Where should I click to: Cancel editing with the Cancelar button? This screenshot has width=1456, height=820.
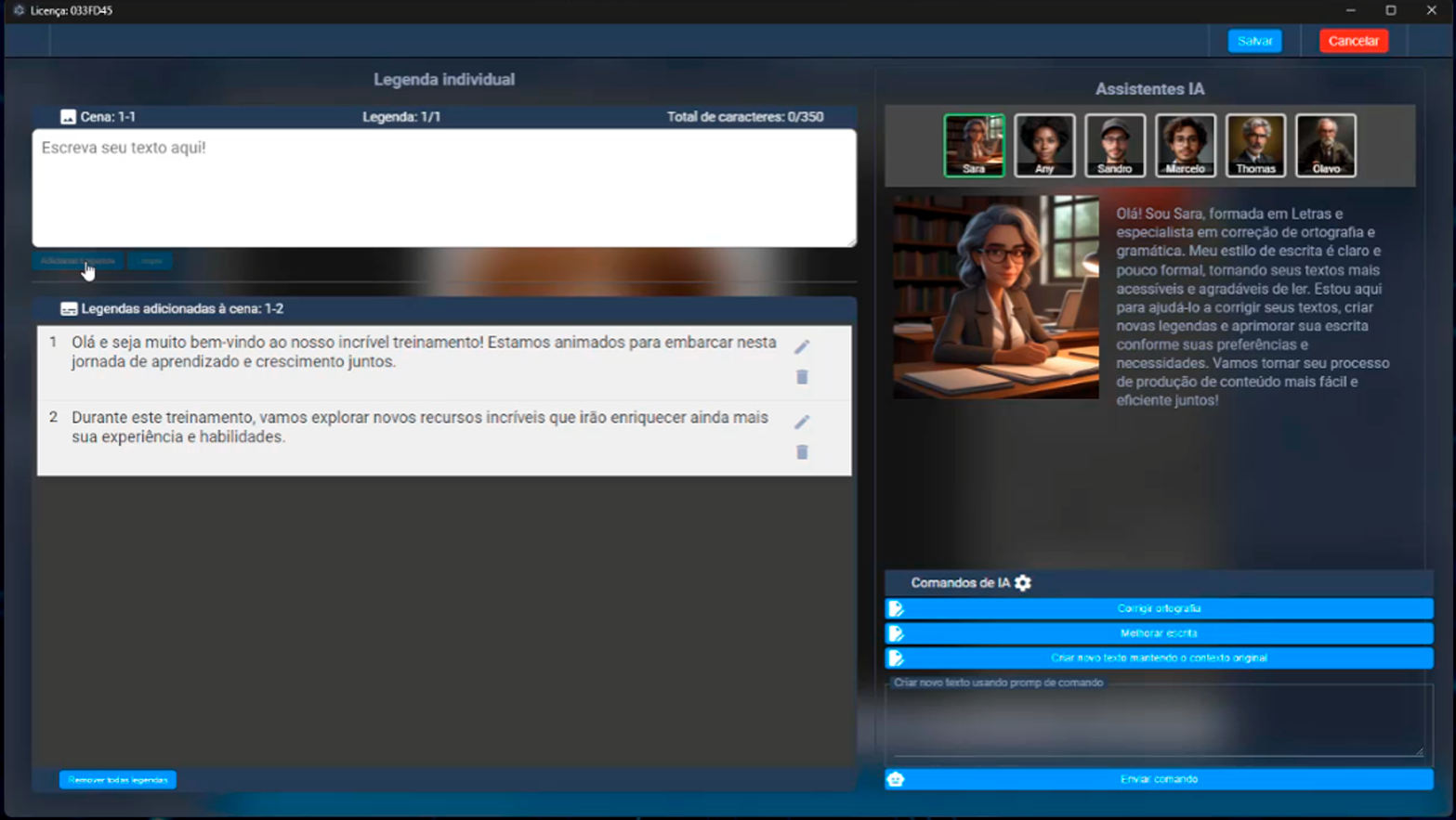tap(1353, 41)
